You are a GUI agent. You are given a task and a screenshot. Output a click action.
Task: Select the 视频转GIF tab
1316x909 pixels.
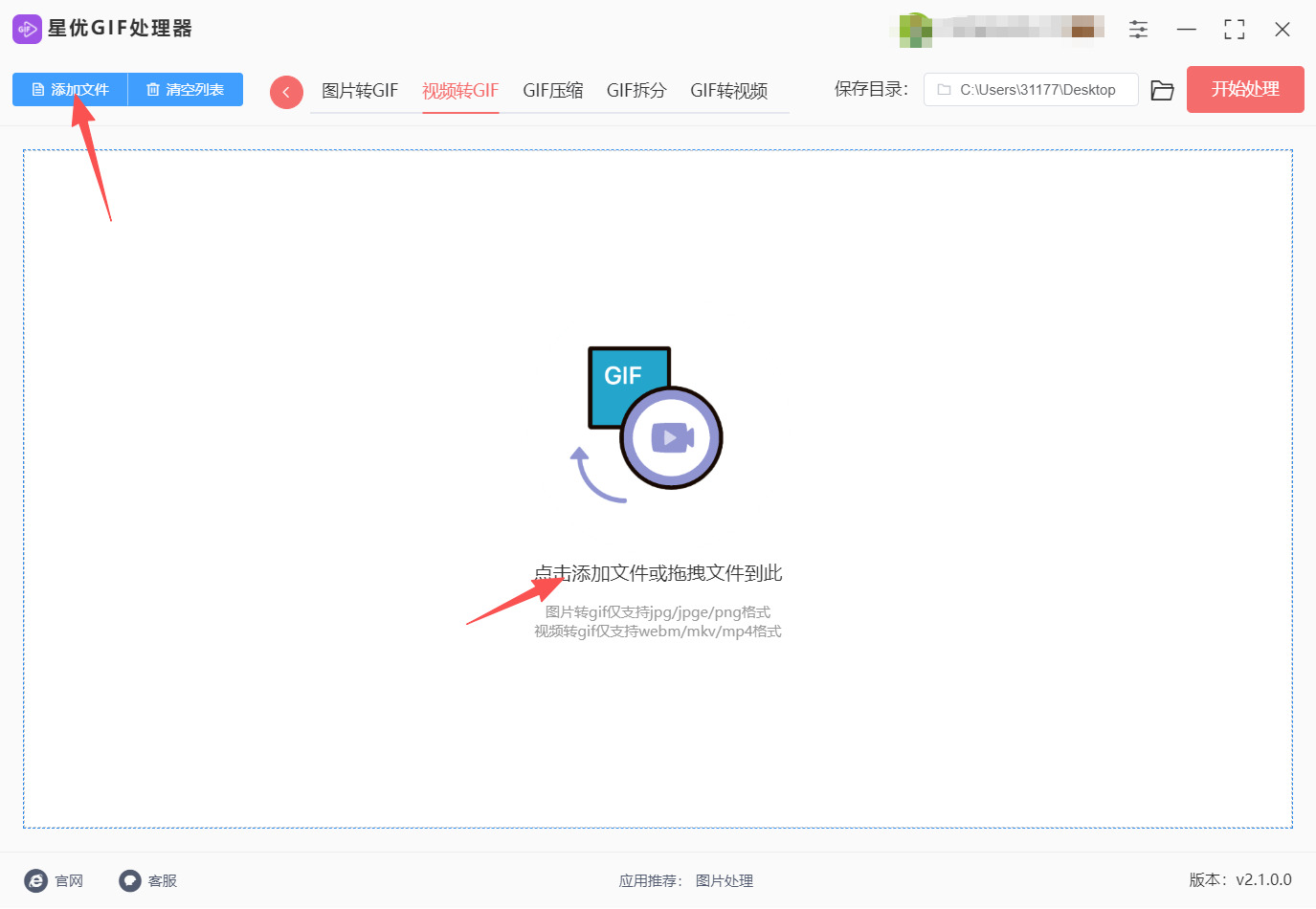460,91
